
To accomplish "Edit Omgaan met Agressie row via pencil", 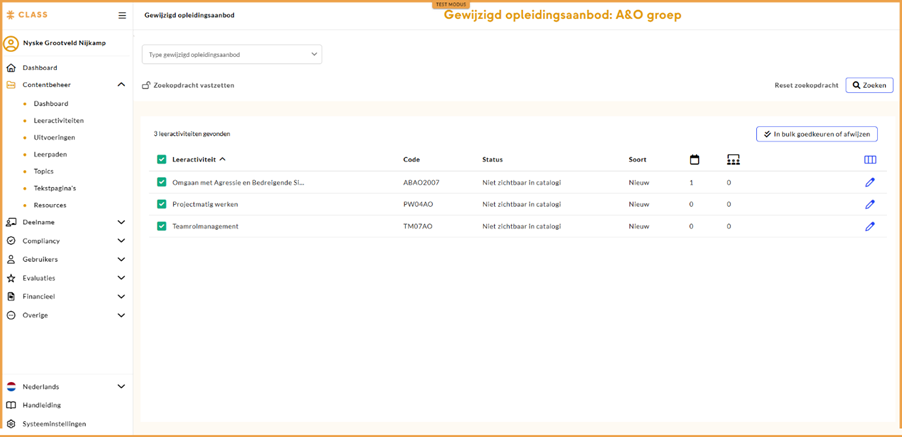I will coord(869,183).
